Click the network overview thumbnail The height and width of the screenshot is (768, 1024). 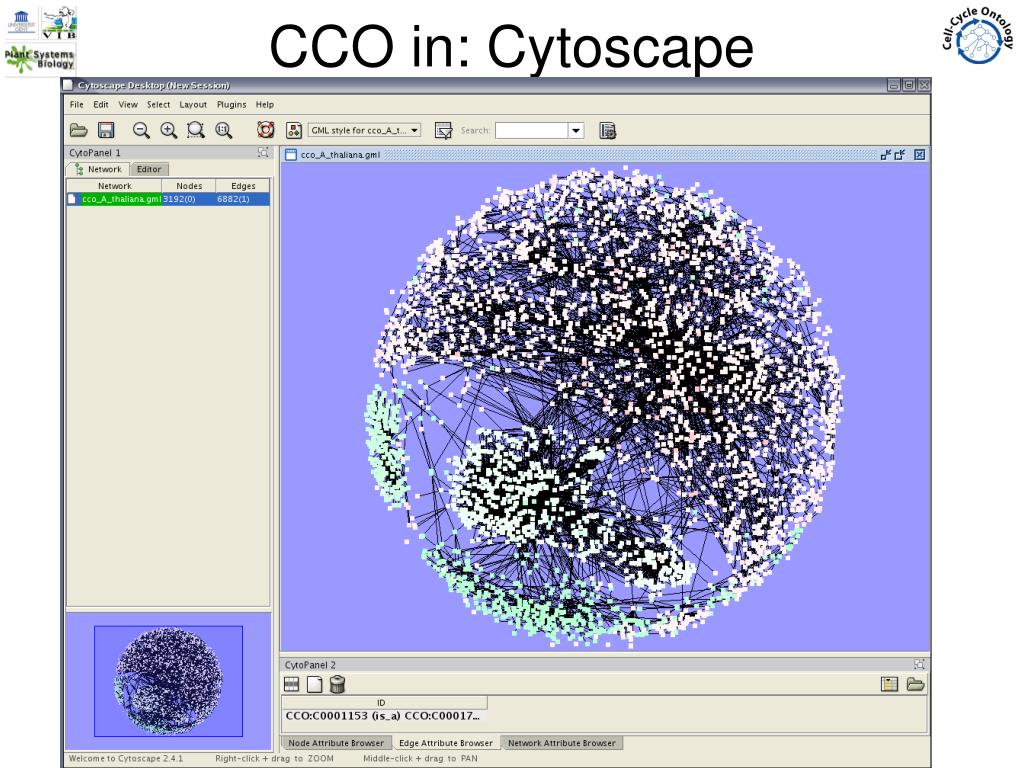(x=168, y=680)
